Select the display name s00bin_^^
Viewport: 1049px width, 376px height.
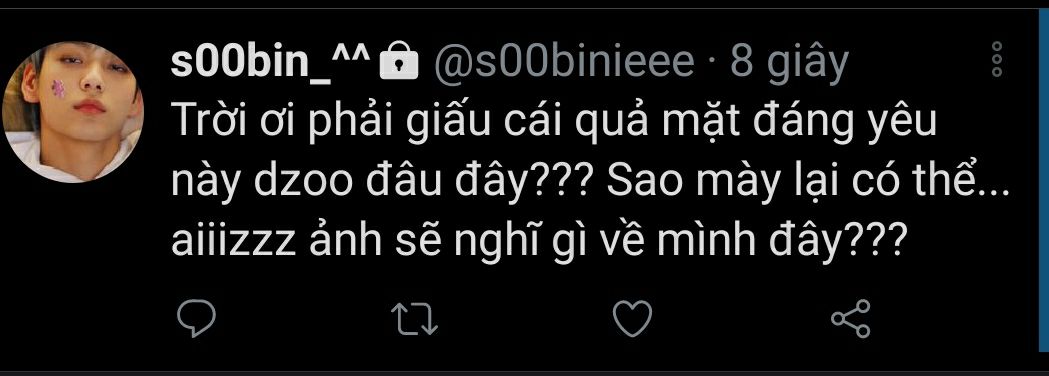click(x=270, y=61)
